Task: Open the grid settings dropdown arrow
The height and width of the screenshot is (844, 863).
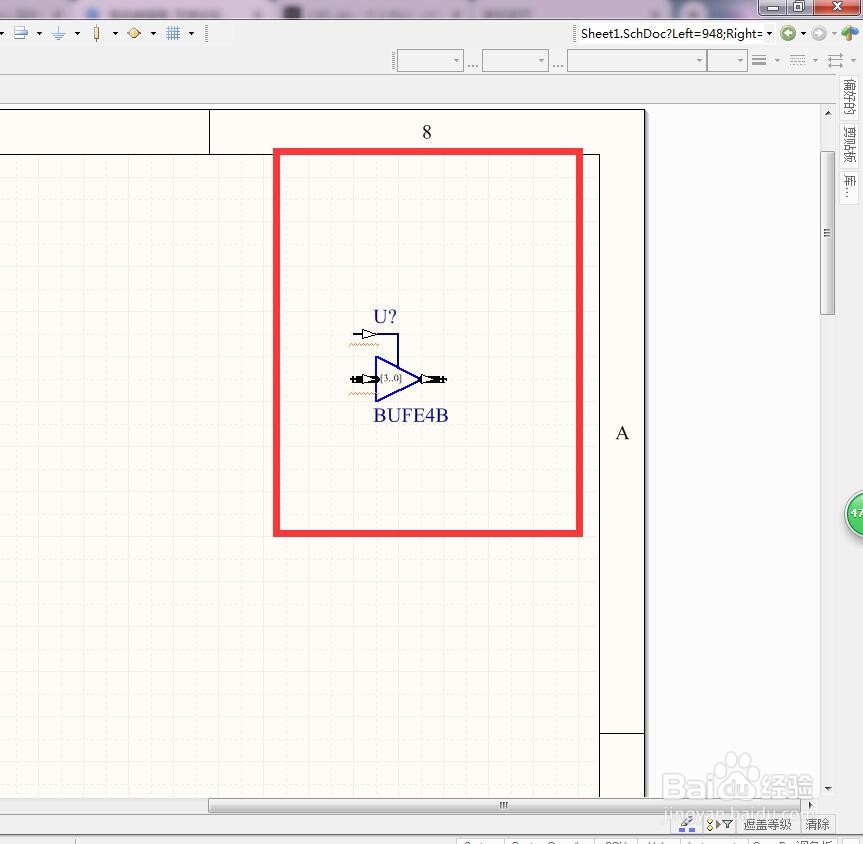Action: coord(192,34)
